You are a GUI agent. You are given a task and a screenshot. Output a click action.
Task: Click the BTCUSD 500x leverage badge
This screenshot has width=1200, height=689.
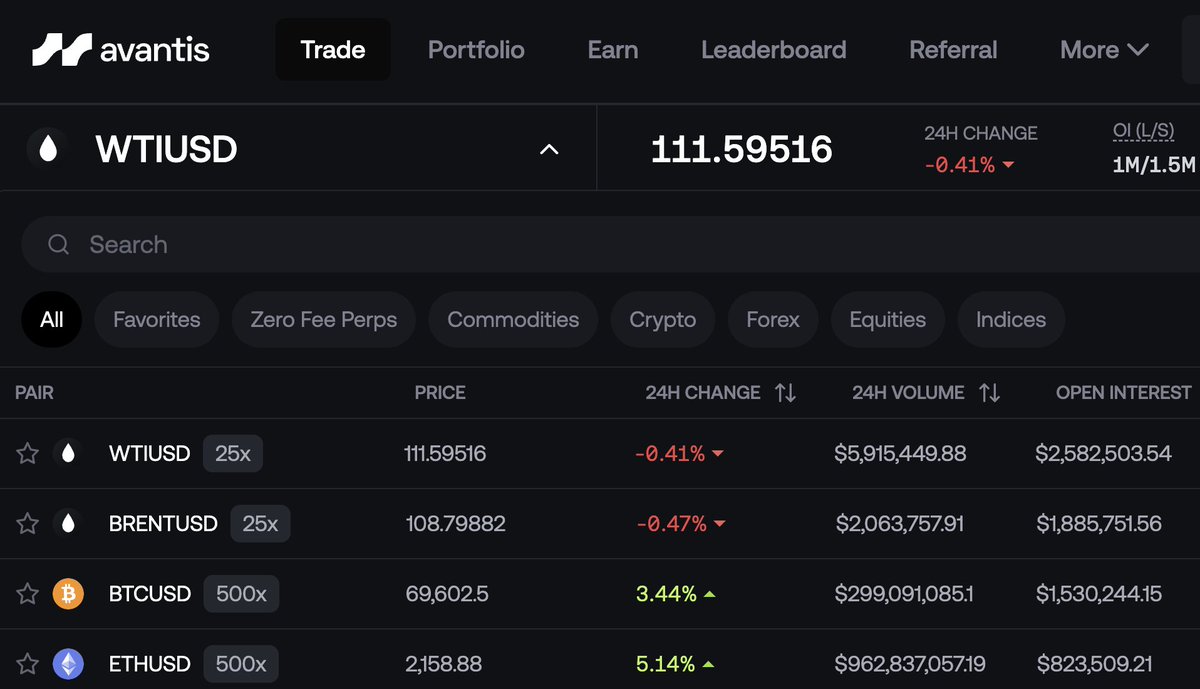[x=241, y=594]
